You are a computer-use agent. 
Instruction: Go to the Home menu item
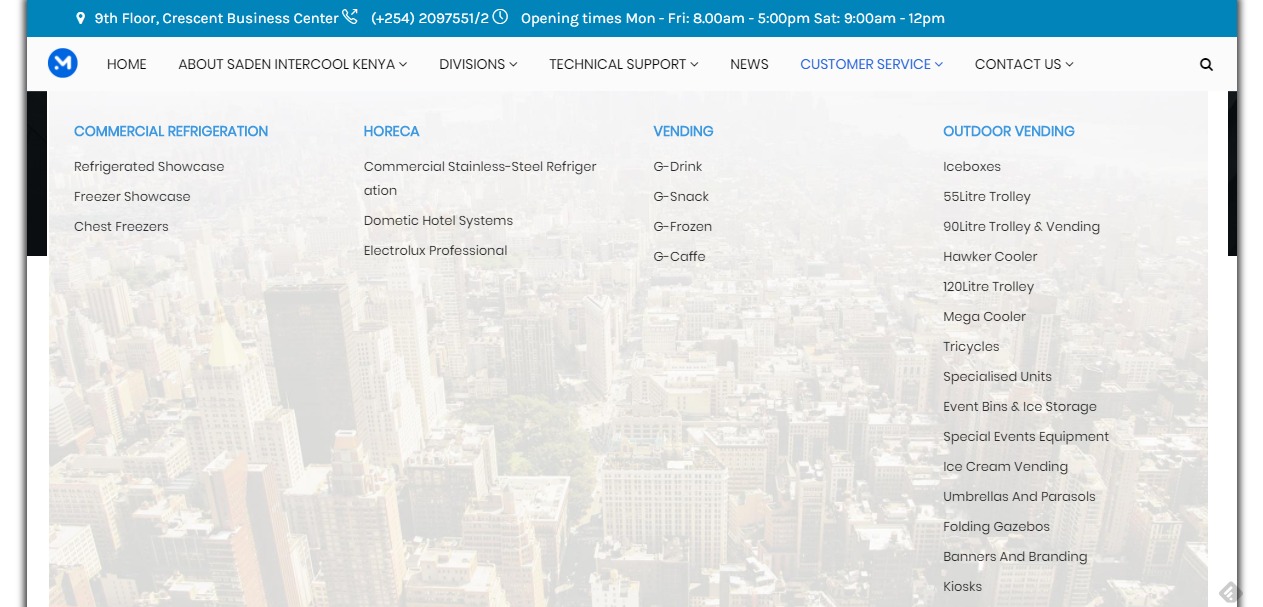tap(127, 64)
